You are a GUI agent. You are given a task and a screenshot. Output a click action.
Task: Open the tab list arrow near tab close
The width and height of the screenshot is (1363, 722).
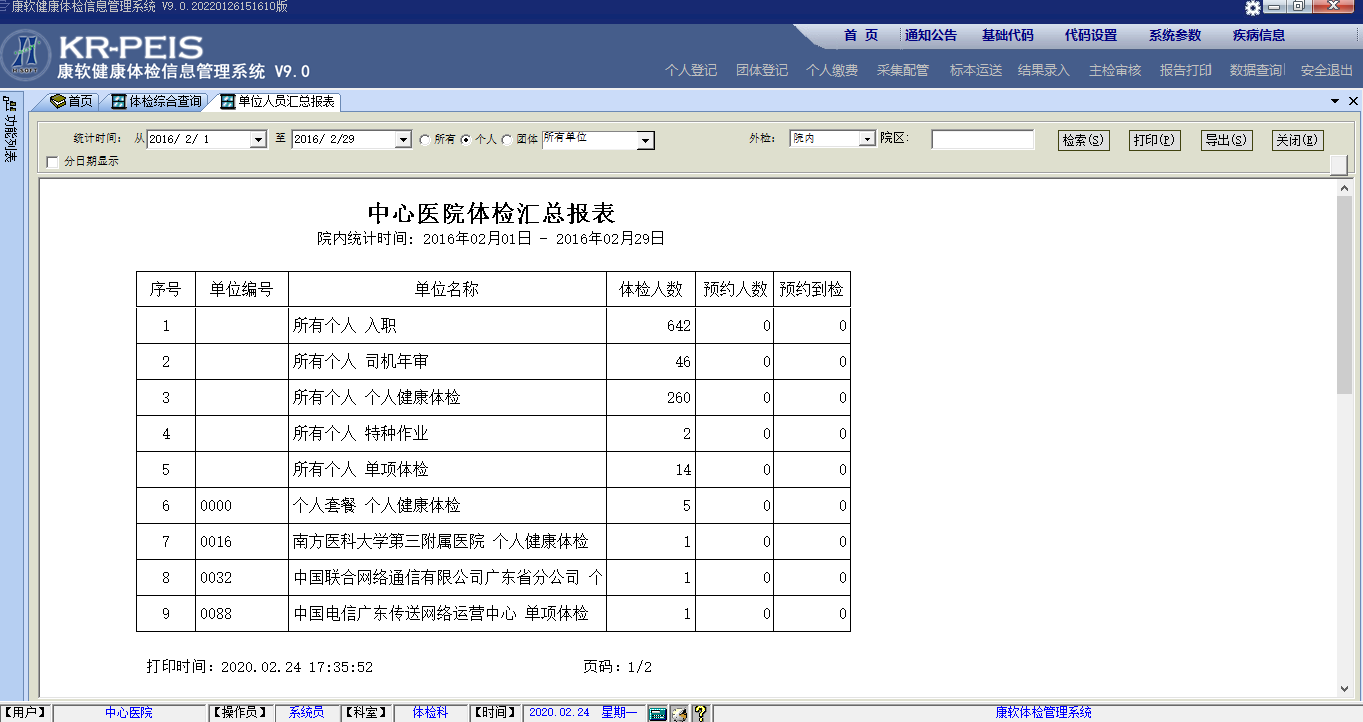[1335, 102]
